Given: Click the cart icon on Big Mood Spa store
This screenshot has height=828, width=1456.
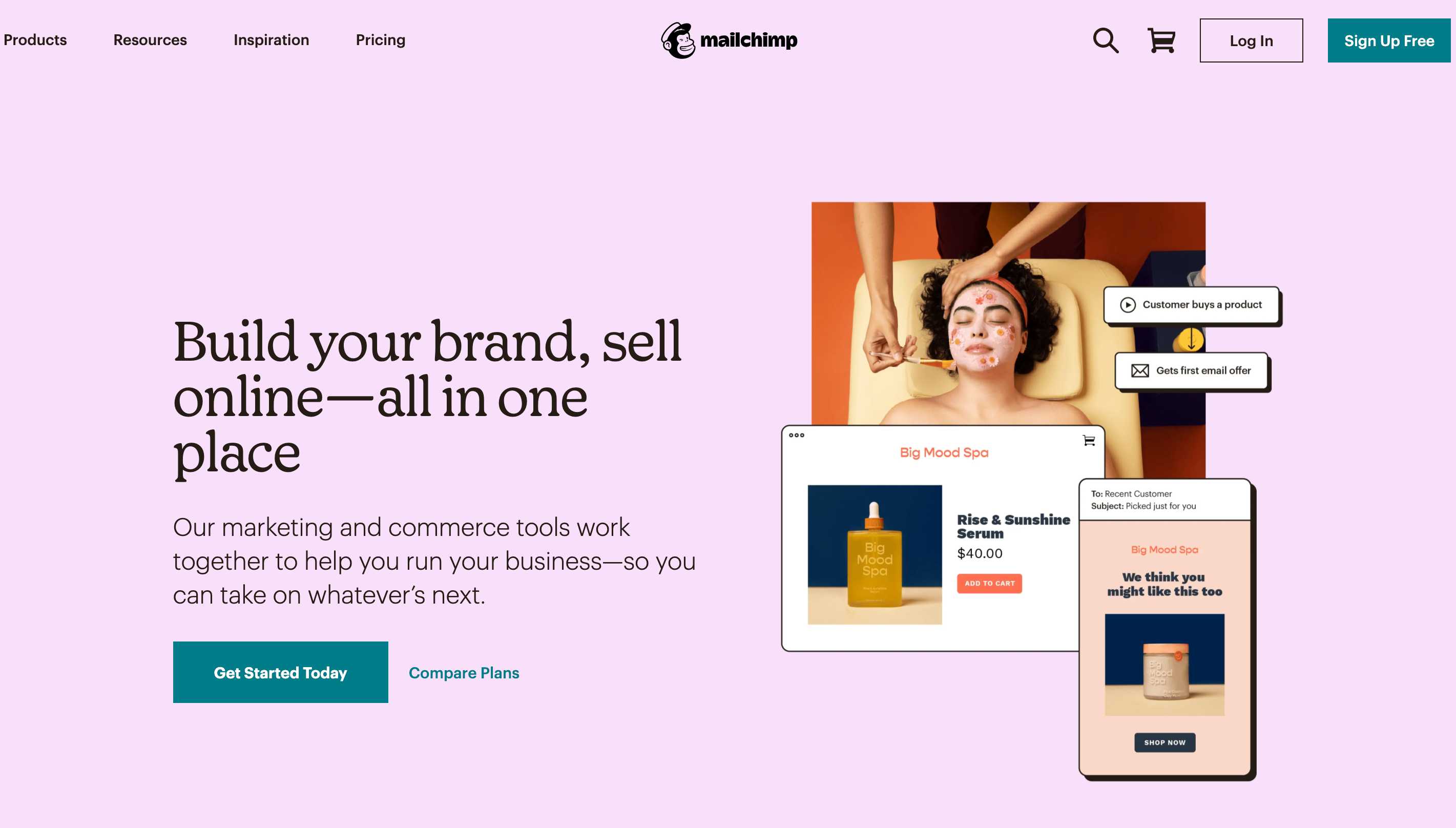Looking at the screenshot, I should coord(1089,441).
